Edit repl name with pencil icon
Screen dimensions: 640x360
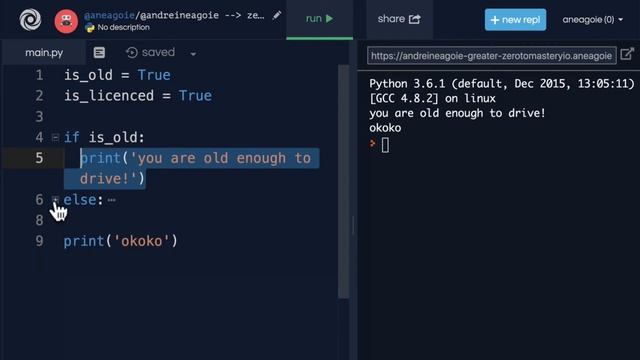(277, 16)
